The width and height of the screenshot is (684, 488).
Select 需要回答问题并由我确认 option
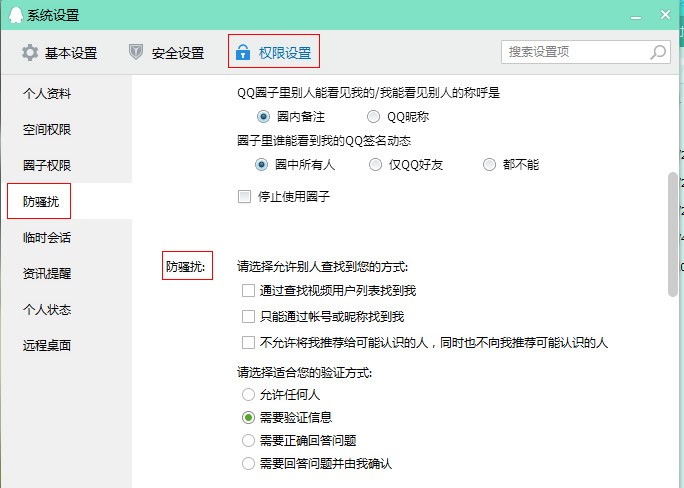[x=248, y=464]
